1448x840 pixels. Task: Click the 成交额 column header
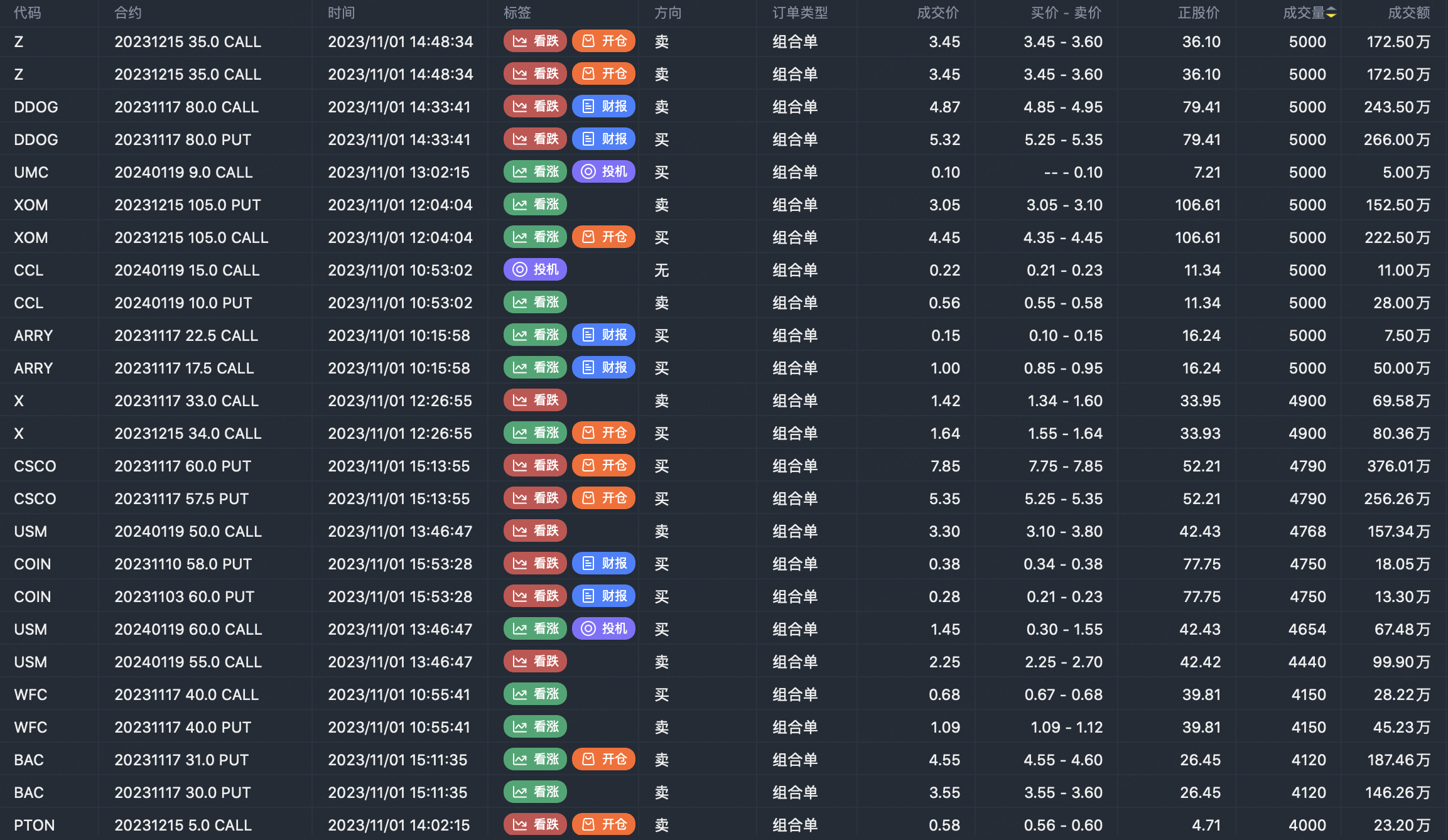1409,13
